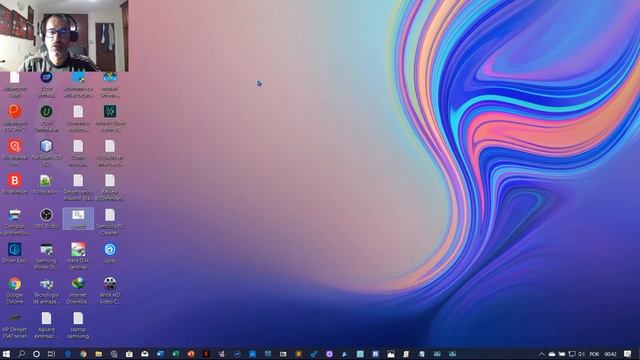This screenshot has width=640, height=360.
Task: Open the OBS Studio desktop shortcut
Action: (46, 218)
